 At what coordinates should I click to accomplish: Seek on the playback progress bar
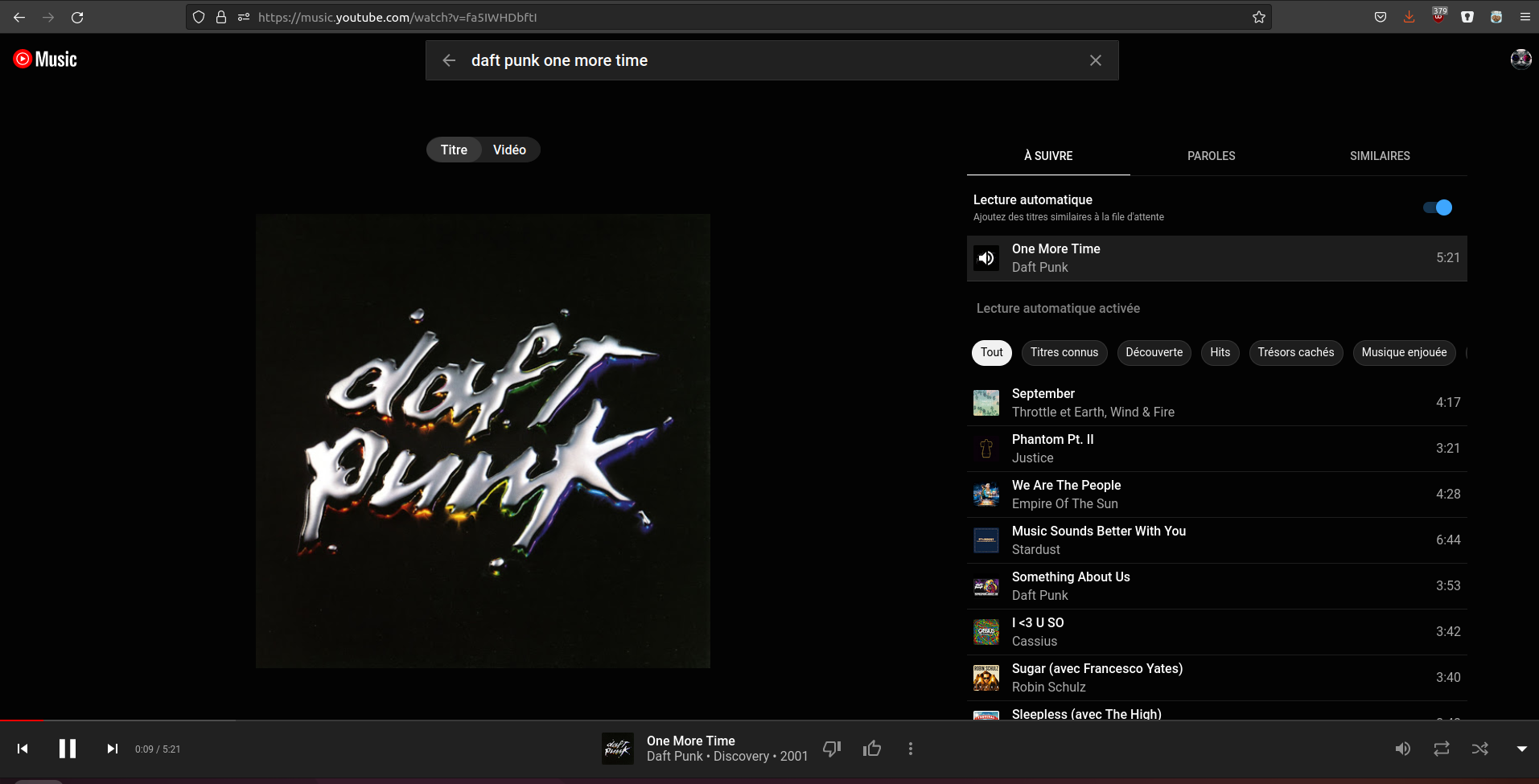769,720
